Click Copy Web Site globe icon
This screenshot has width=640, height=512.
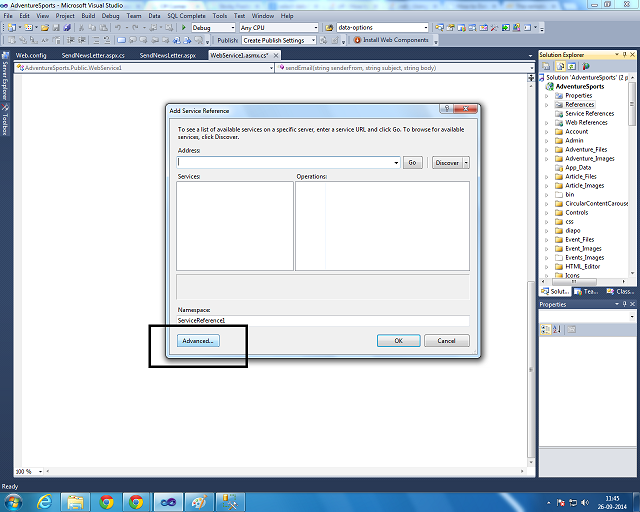pyautogui.click(x=586, y=66)
